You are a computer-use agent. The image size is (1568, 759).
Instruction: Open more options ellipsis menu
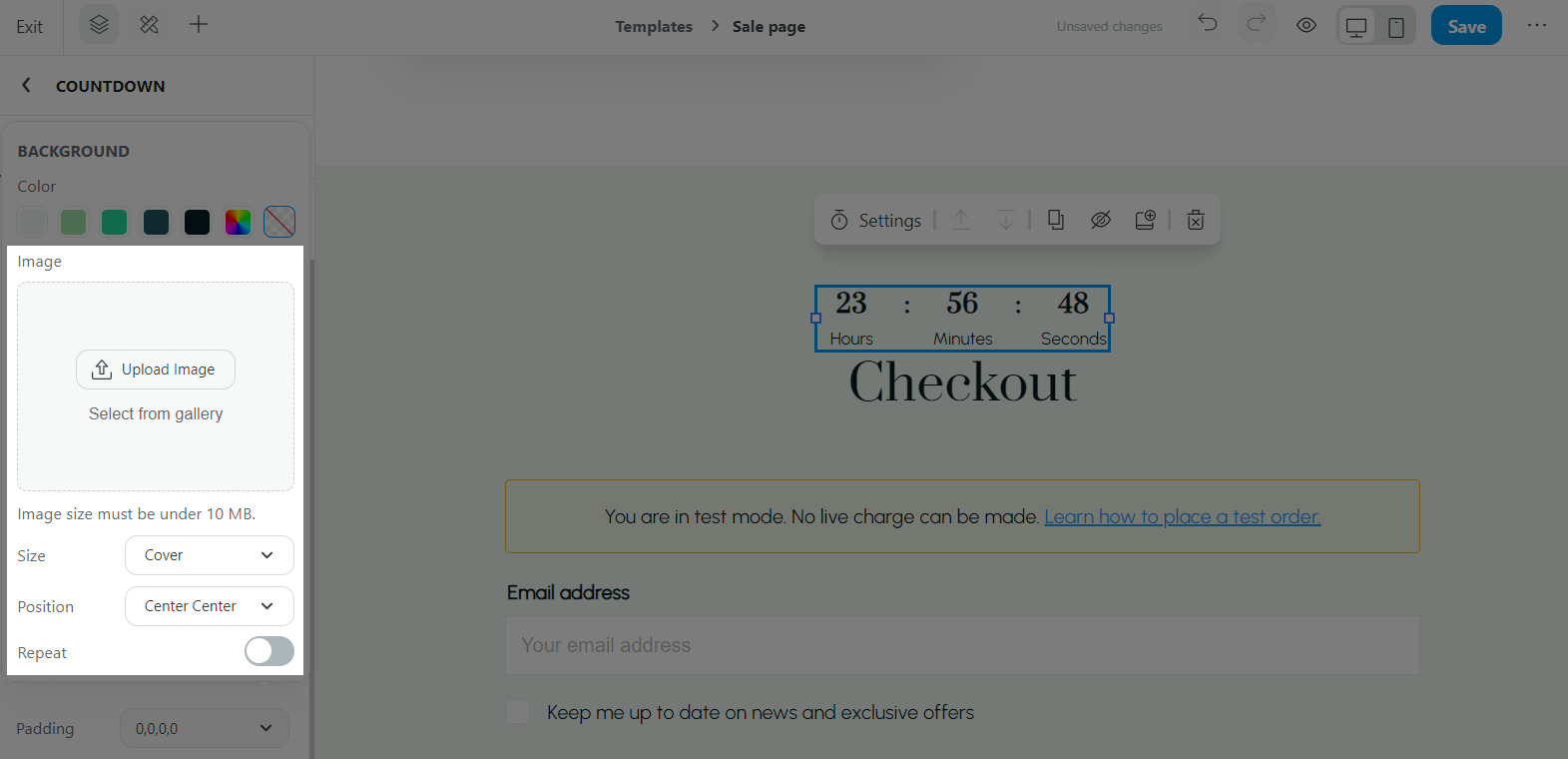[1536, 26]
